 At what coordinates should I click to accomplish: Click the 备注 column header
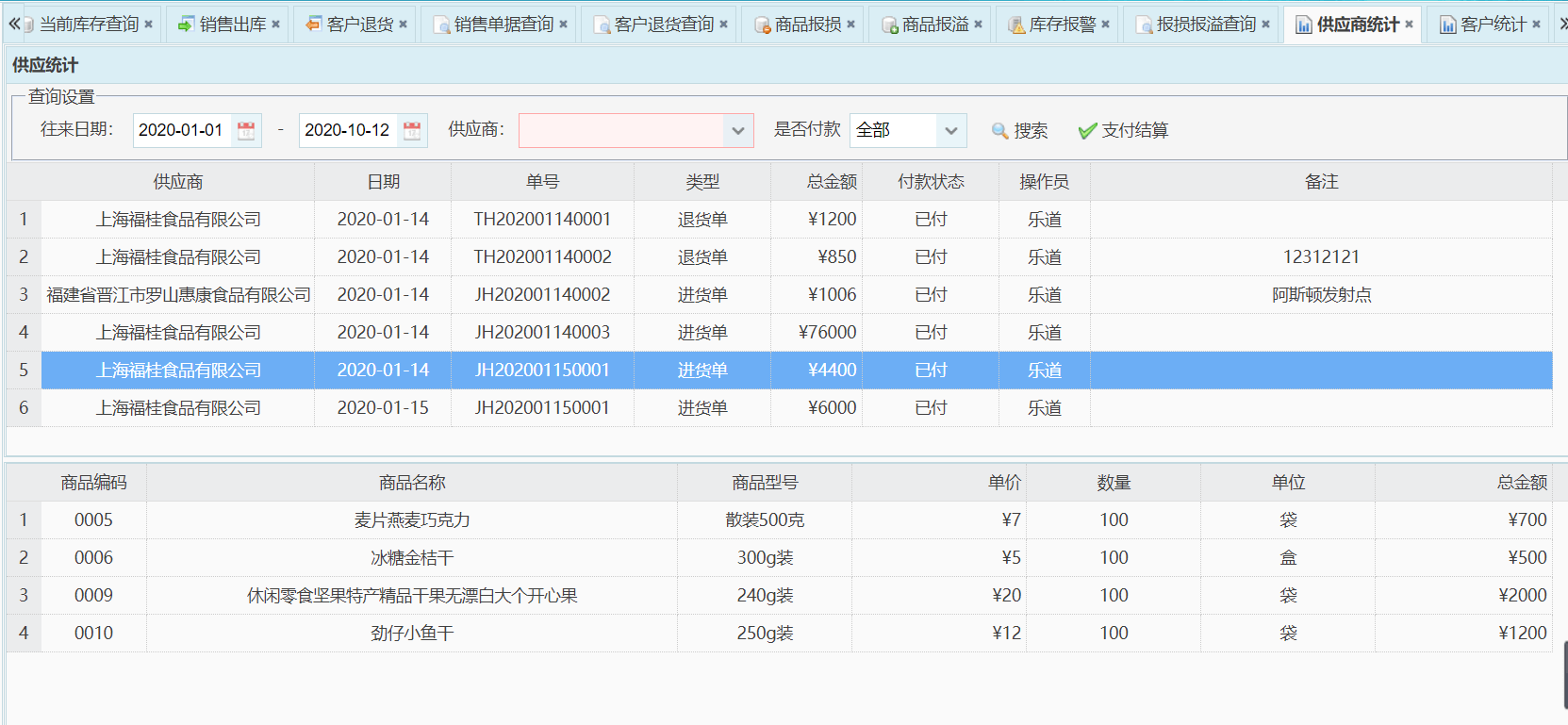tap(1321, 182)
